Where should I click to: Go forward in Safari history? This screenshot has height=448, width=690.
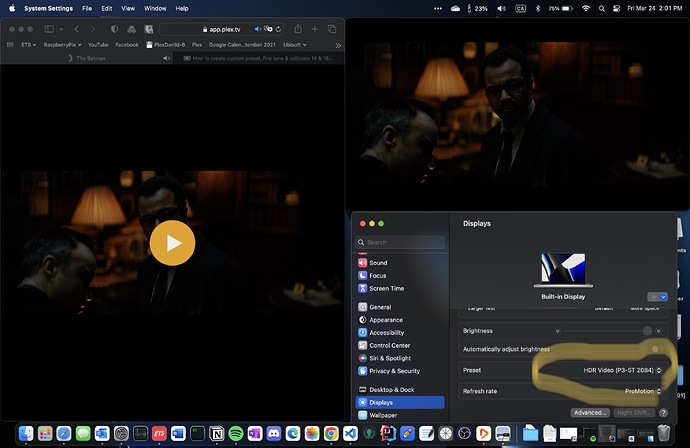(x=92, y=29)
